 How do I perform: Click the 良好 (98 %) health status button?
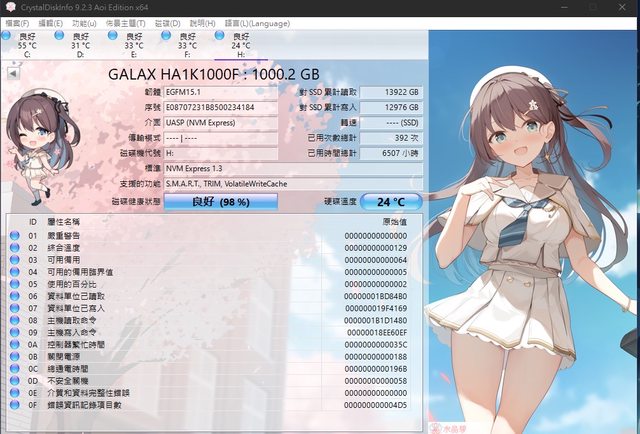tap(221, 202)
